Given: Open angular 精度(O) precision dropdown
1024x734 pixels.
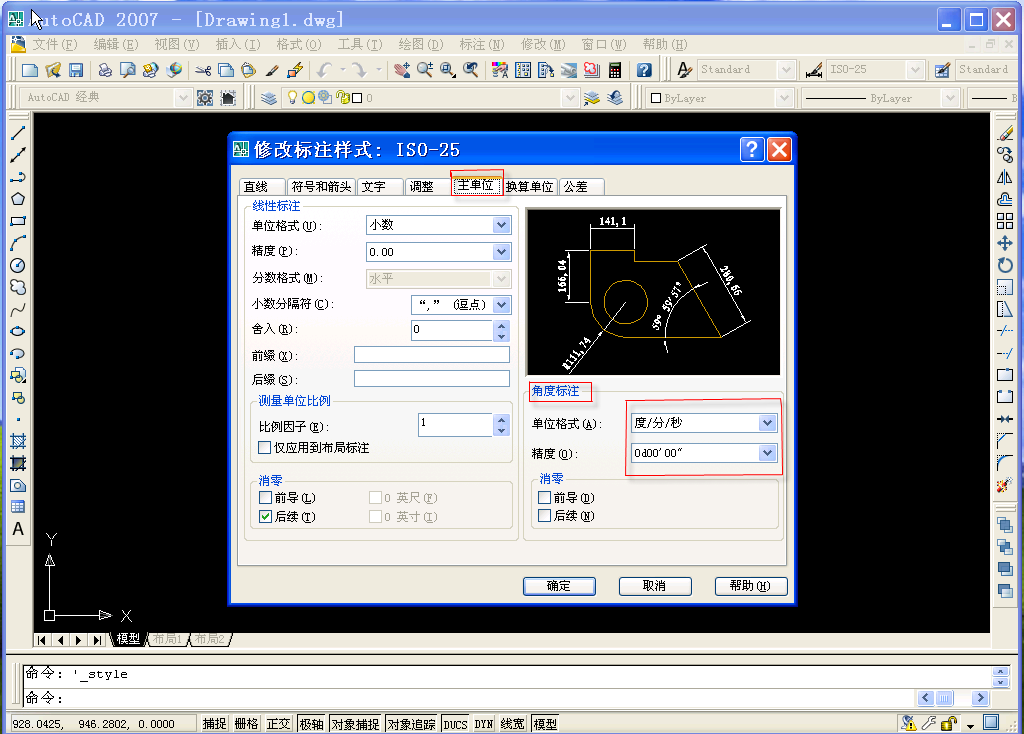Looking at the screenshot, I should (767, 453).
